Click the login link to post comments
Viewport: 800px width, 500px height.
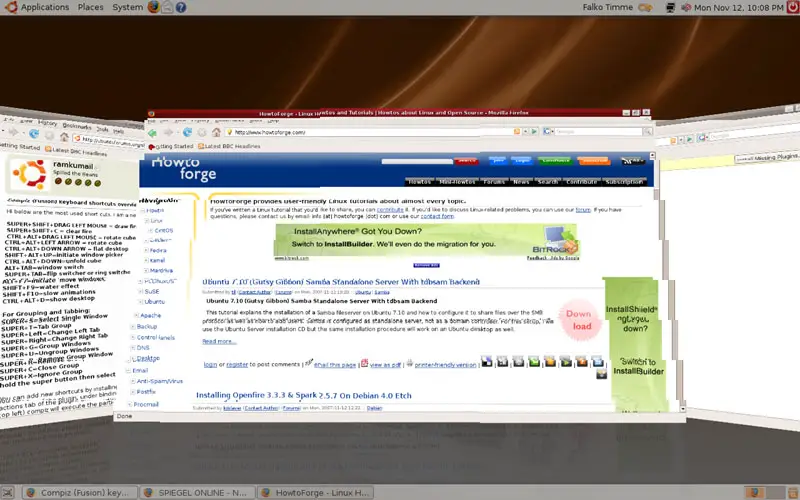click(x=210, y=364)
